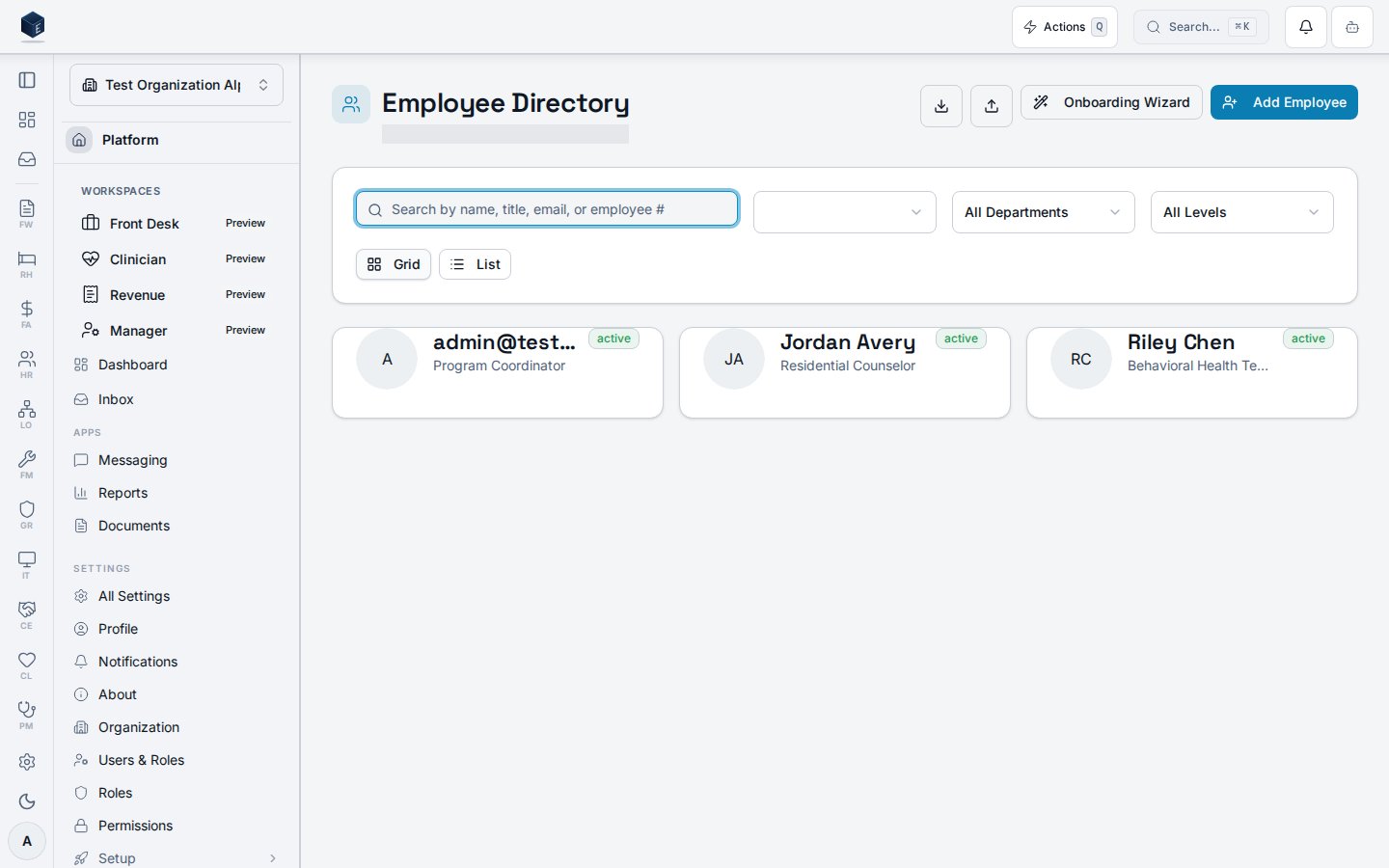Viewport: 1389px width, 868px height.
Task: Open the All Departments dropdown
Action: [x=1044, y=212]
